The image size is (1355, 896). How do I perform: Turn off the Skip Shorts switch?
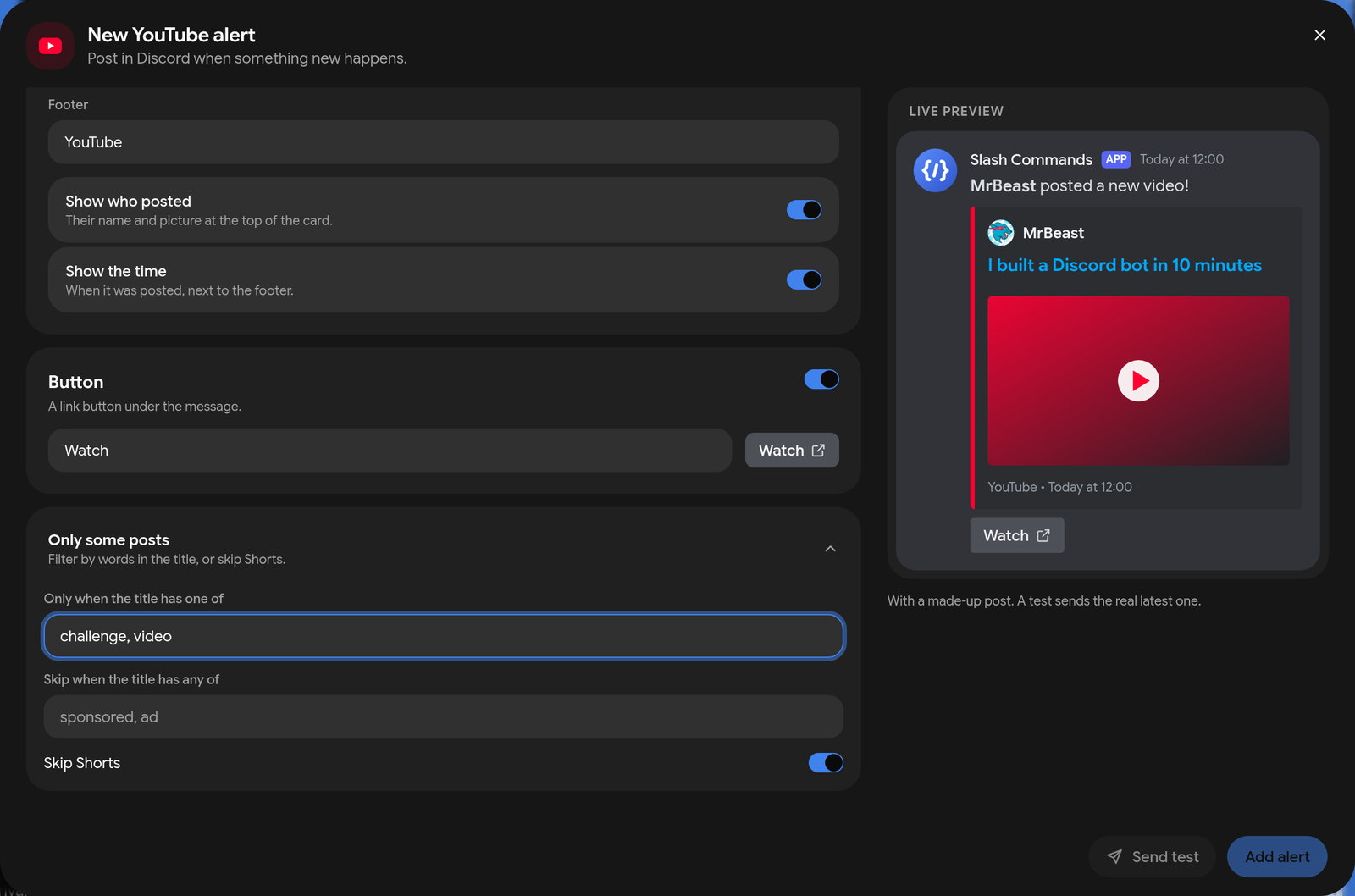pos(826,763)
